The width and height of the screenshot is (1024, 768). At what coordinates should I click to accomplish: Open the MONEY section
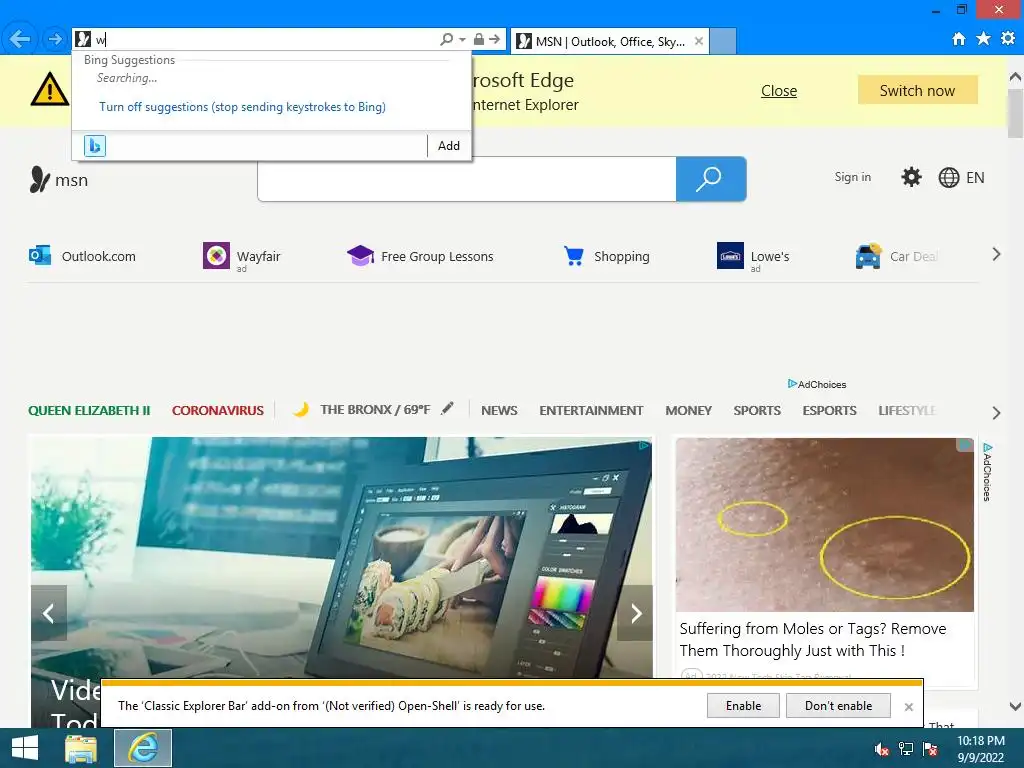(688, 411)
